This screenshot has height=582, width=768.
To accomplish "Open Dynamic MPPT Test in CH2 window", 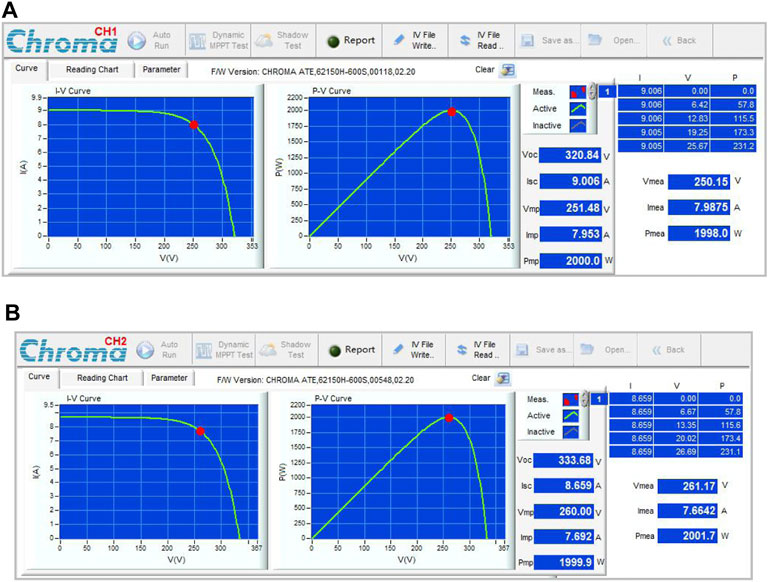I will (x=225, y=350).
